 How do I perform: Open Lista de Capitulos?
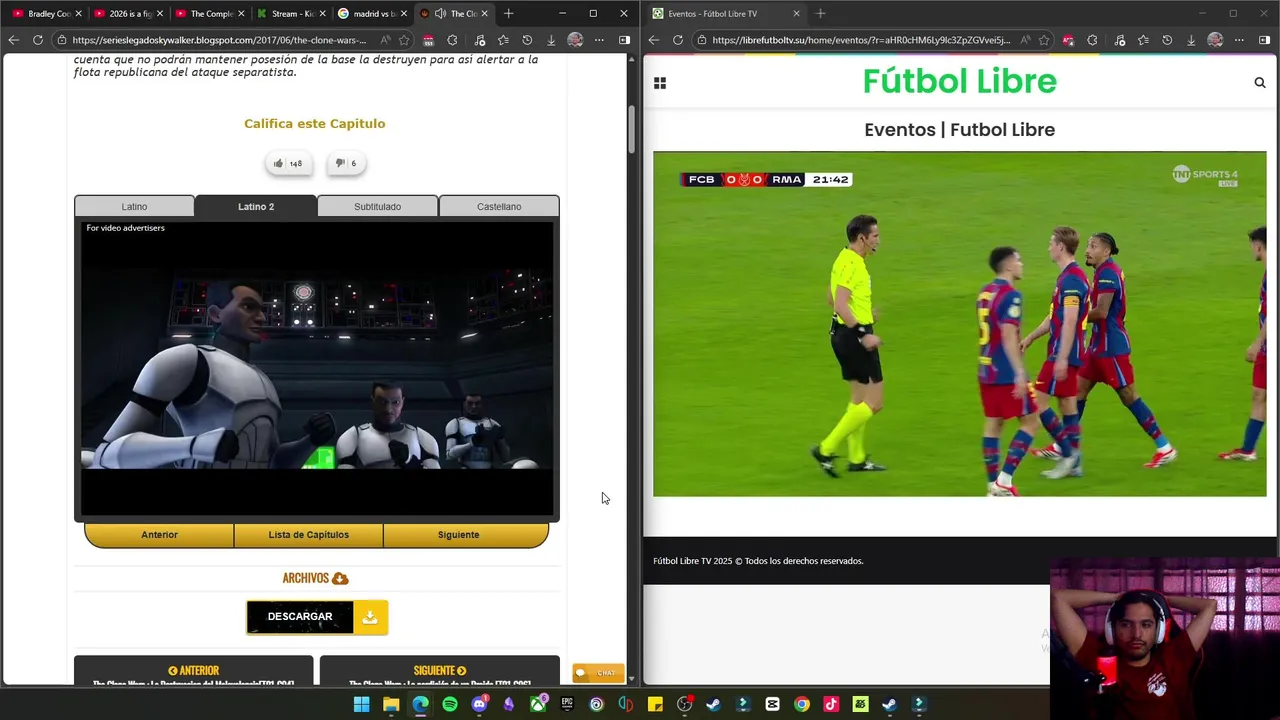tap(308, 535)
